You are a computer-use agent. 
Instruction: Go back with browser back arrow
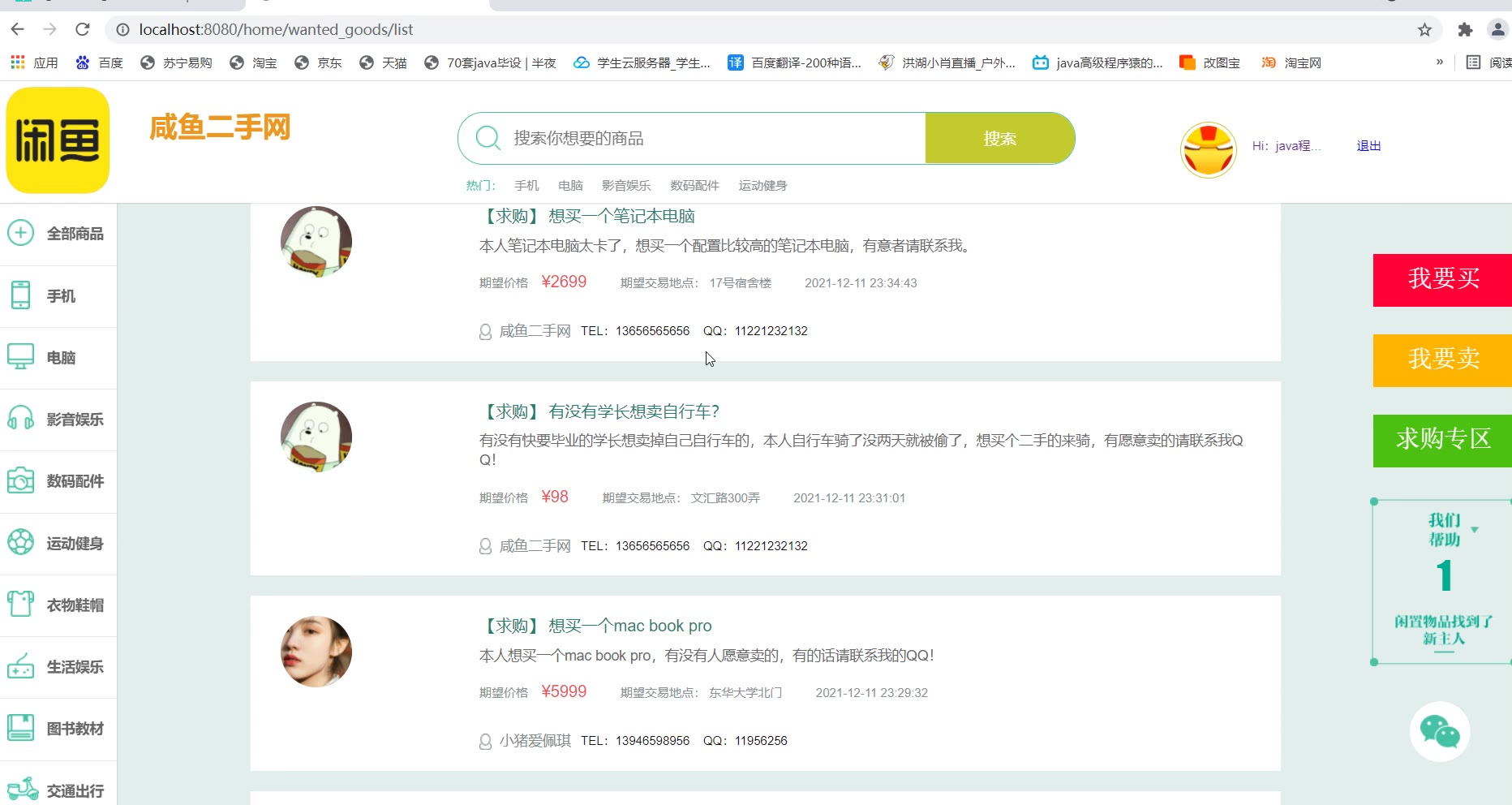tap(18, 29)
